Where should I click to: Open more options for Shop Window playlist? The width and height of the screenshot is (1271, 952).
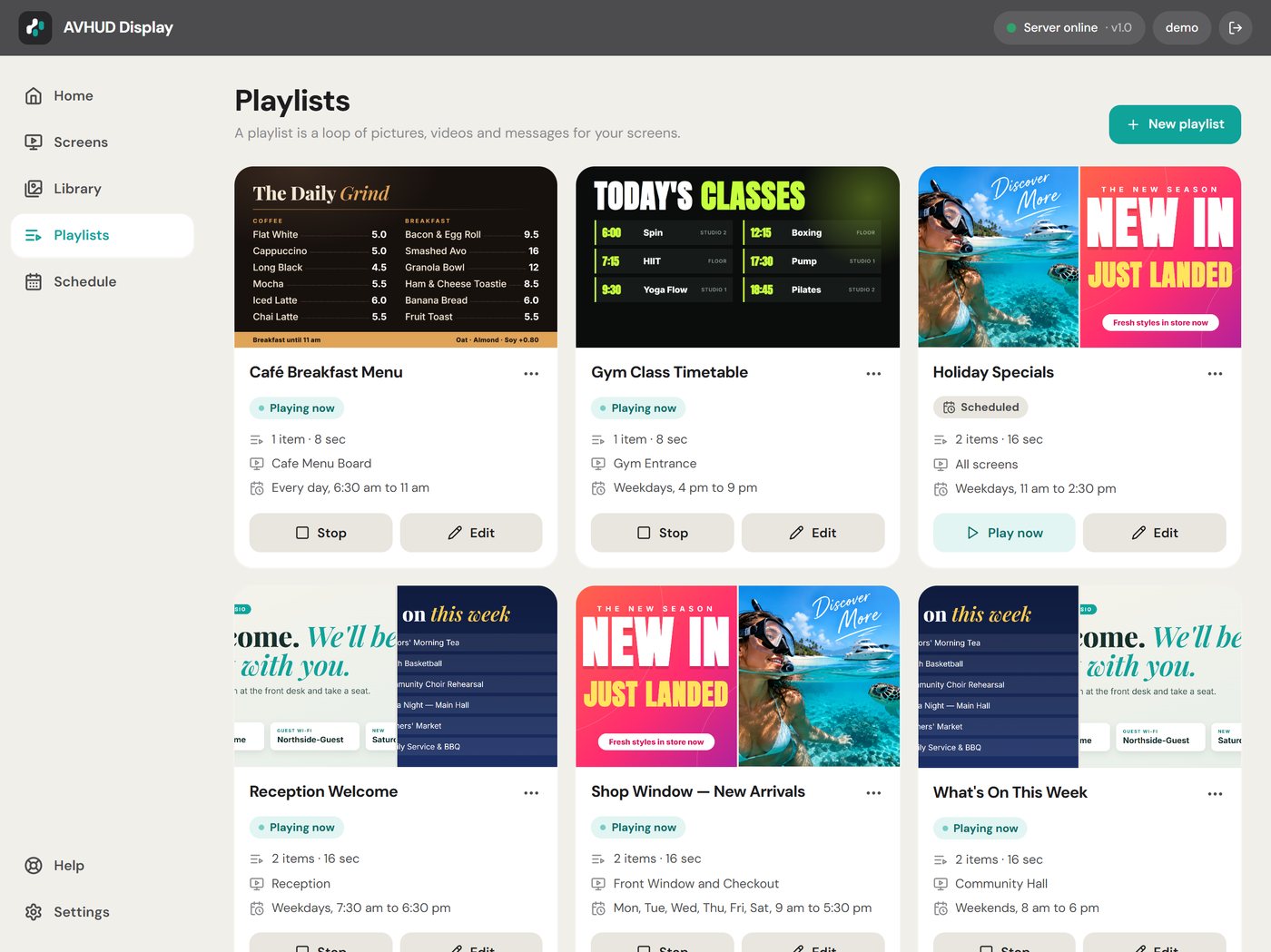pos(873,792)
